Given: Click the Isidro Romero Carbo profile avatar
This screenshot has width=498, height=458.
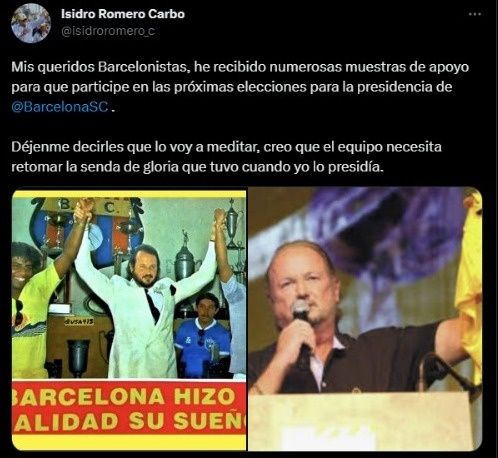Looking at the screenshot, I should click(31, 23).
